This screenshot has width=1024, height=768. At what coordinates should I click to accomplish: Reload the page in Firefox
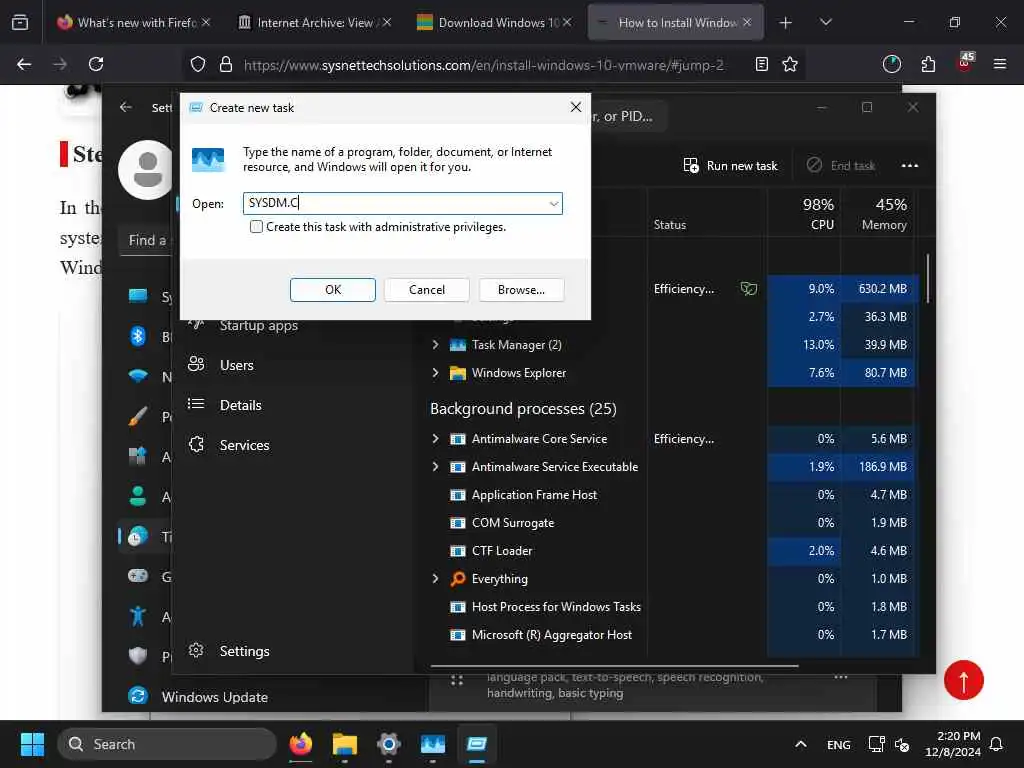[x=96, y=64]
